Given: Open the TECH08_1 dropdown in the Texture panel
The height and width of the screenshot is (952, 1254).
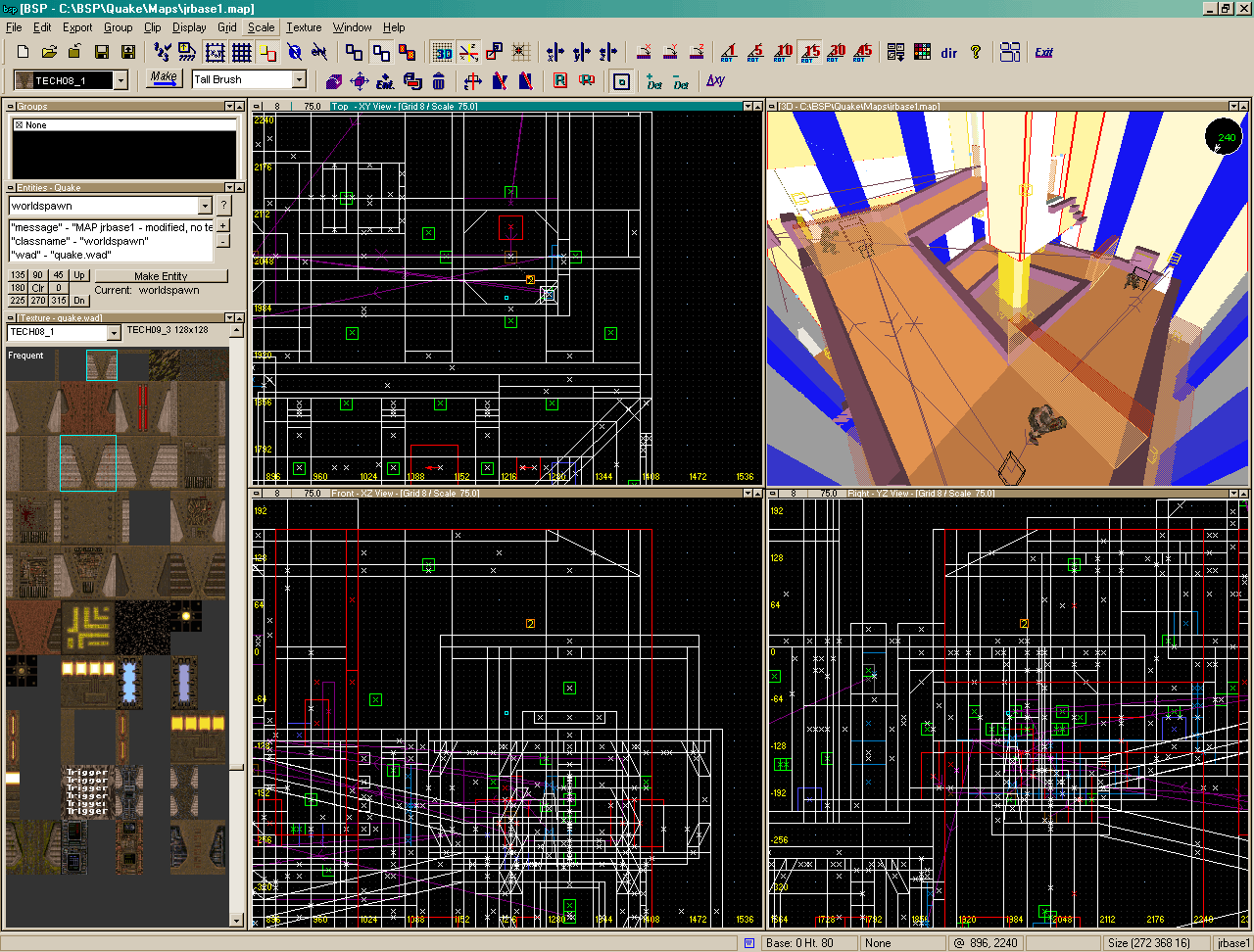Looking at the screenshot, I should tap(114, 332).
